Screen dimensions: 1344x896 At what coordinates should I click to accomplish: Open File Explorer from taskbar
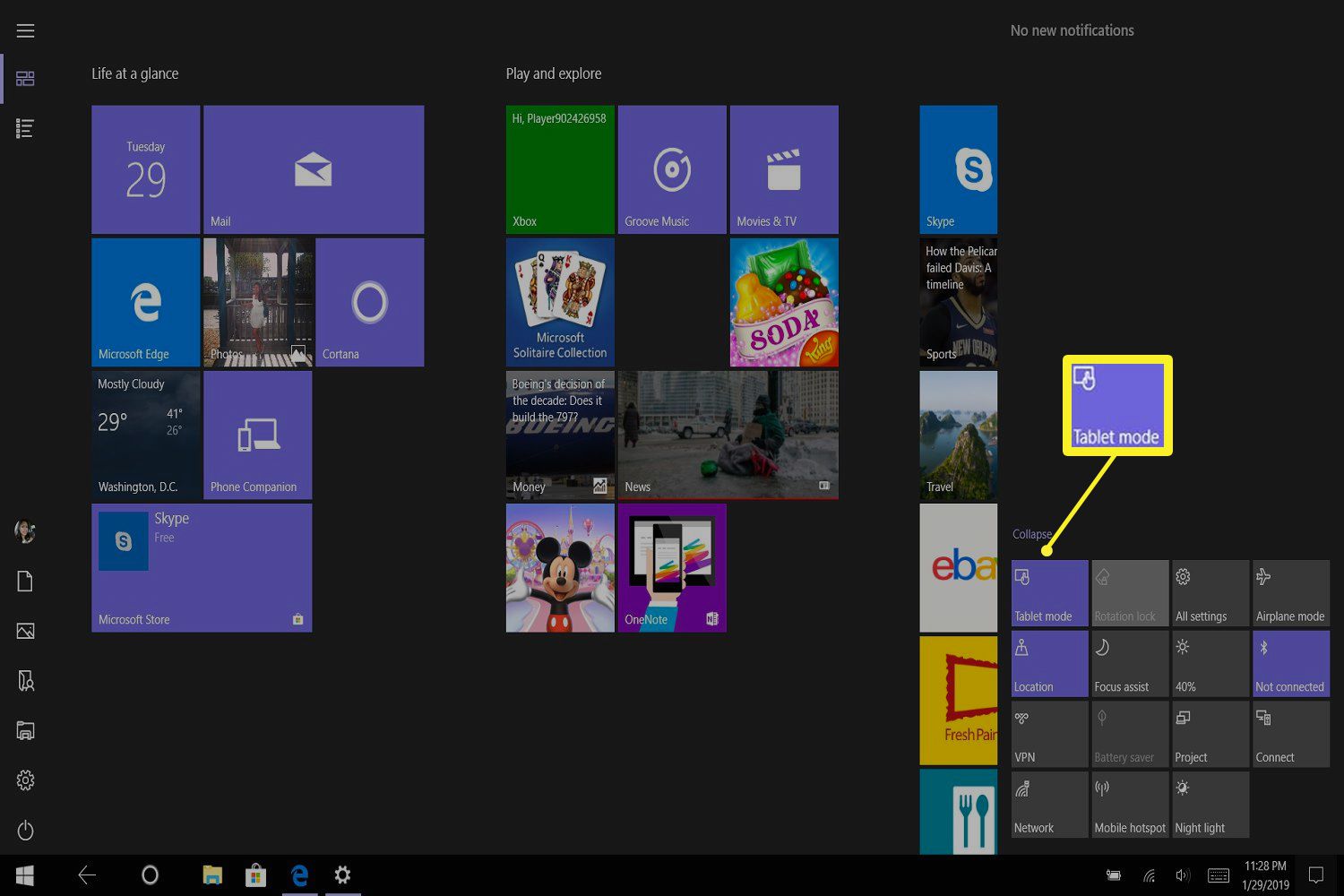(212, 875)
